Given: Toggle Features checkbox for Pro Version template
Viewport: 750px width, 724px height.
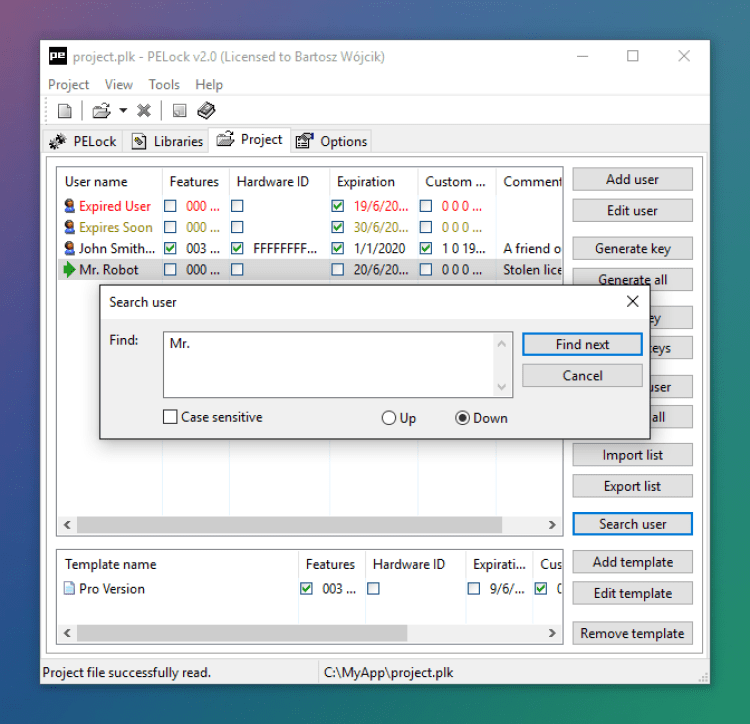Looking at the screenshot, I should (306, 589).
